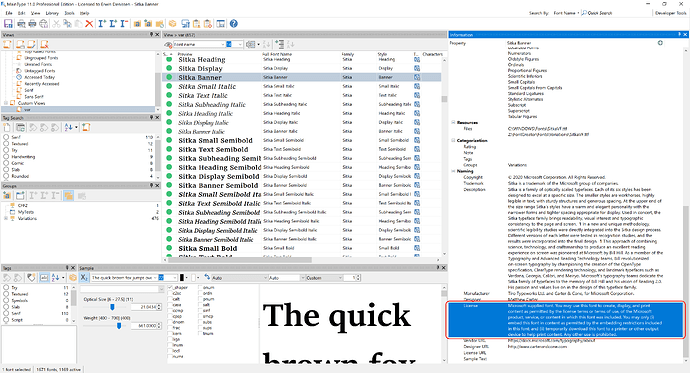This screenshot has height=373, width=690.
Task: Click the green status dot for Sitka Heading
Action: point(169,59)
